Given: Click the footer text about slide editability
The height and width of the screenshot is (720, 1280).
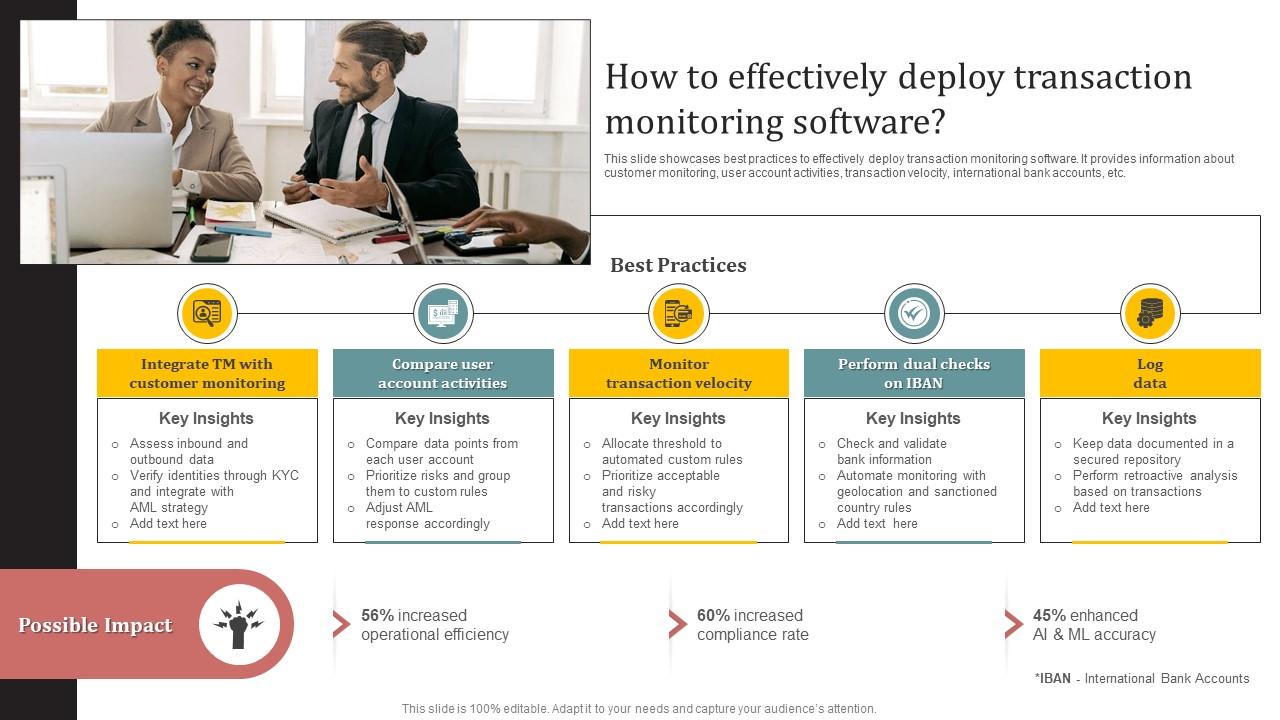Looking at the screenshot, I should coord(639,706).
